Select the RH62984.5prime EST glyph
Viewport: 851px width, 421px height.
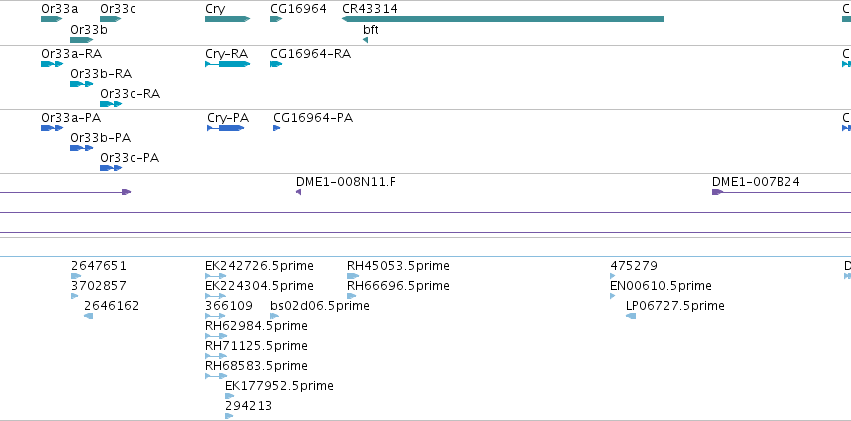point(216,336)
